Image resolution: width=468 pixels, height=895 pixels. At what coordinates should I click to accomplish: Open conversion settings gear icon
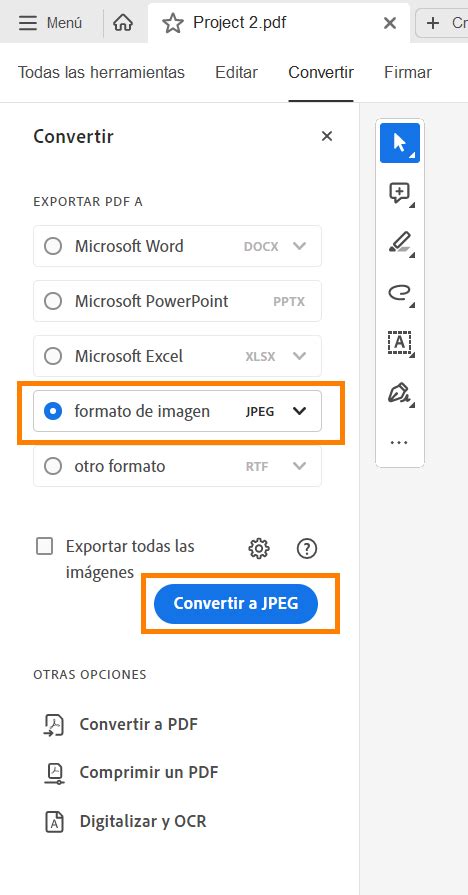pos(259,549)
